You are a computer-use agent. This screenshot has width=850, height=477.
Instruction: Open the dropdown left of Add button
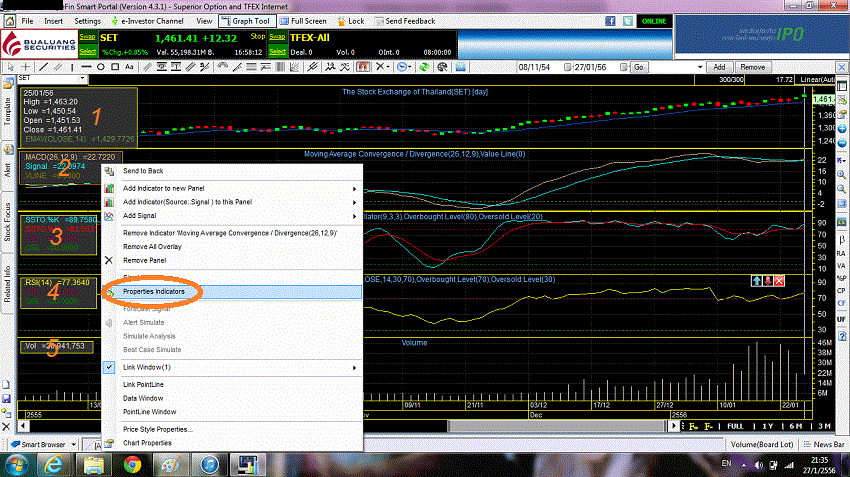700,67
